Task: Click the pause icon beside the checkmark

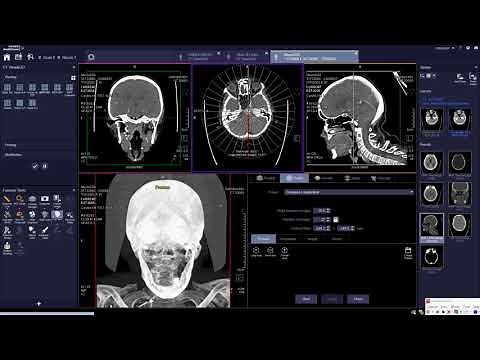Action: (45, 166)
